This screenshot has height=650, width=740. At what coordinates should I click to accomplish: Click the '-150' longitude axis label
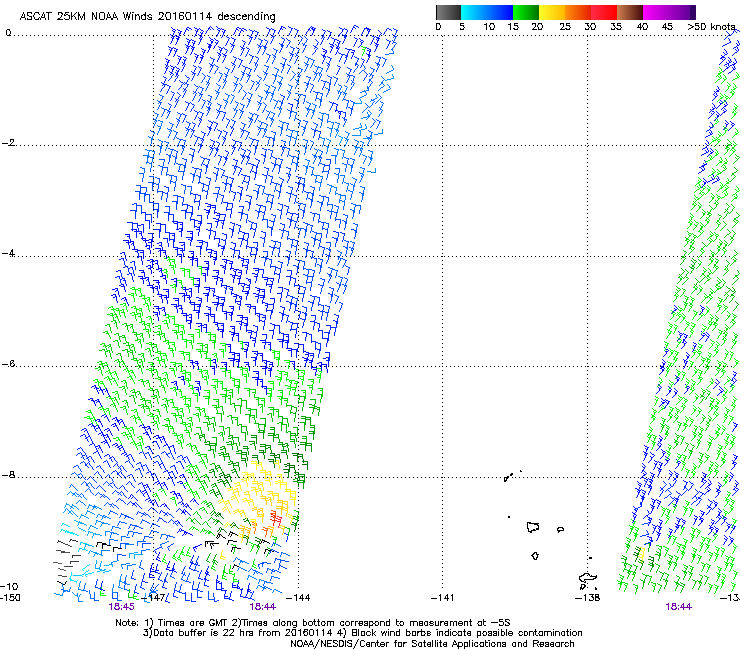tap(10, 598)
